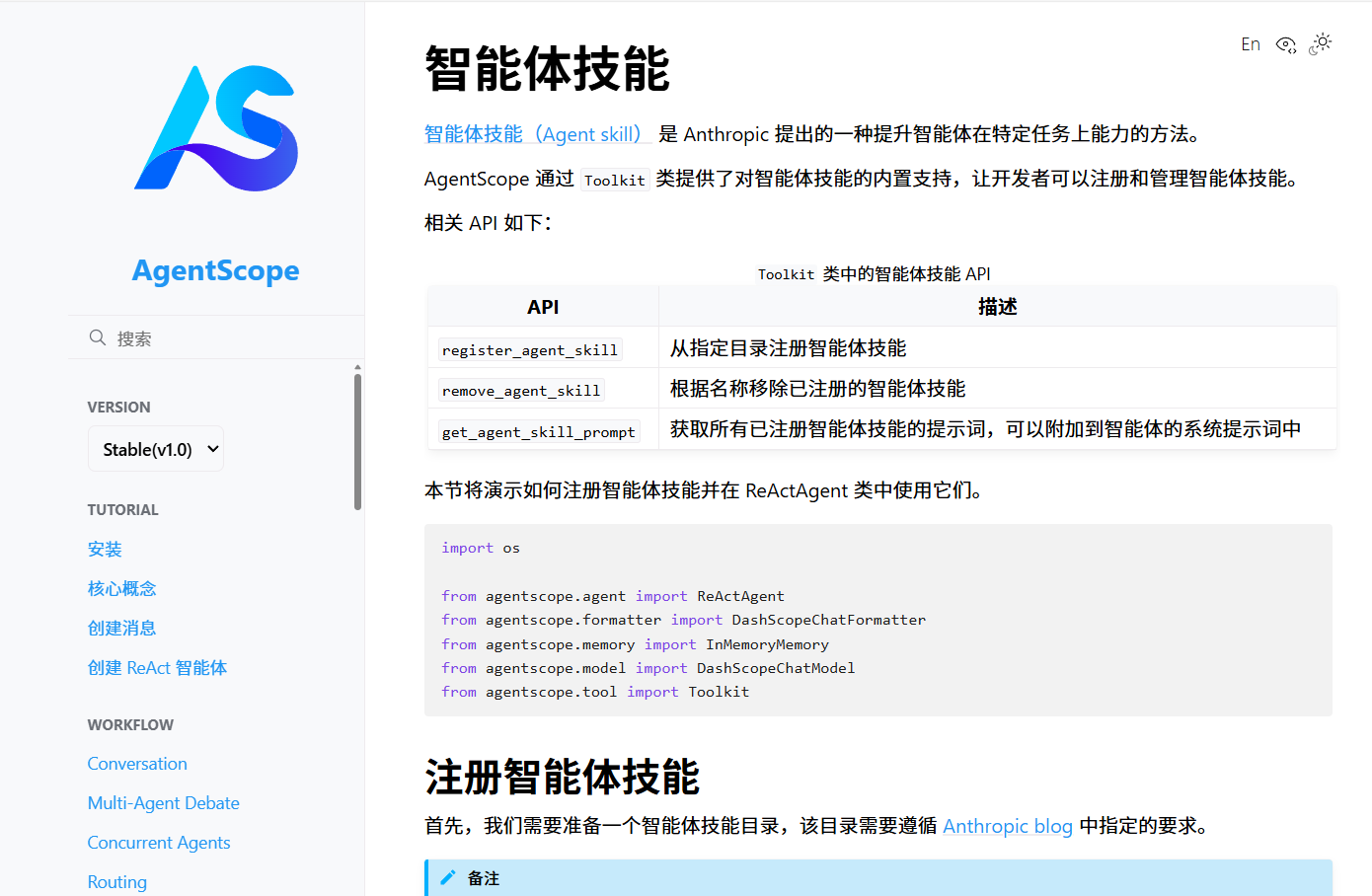Open the 安装 tutorial page
Screen dimensions: 1372x896
(x=105, y=550)
